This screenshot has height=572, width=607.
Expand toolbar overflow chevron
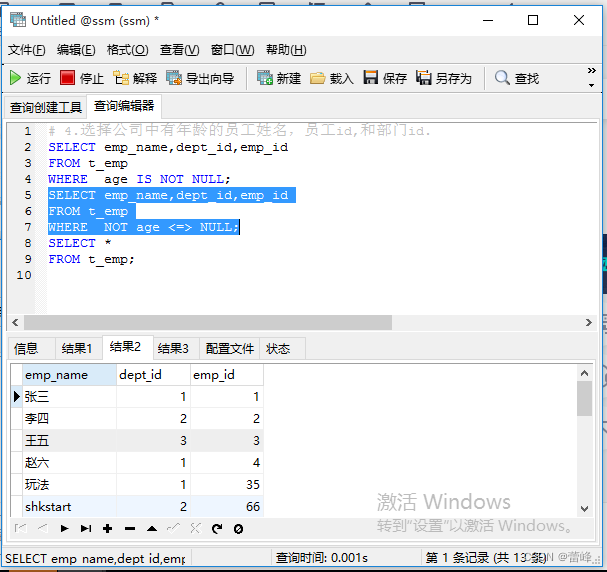(592, 70)
